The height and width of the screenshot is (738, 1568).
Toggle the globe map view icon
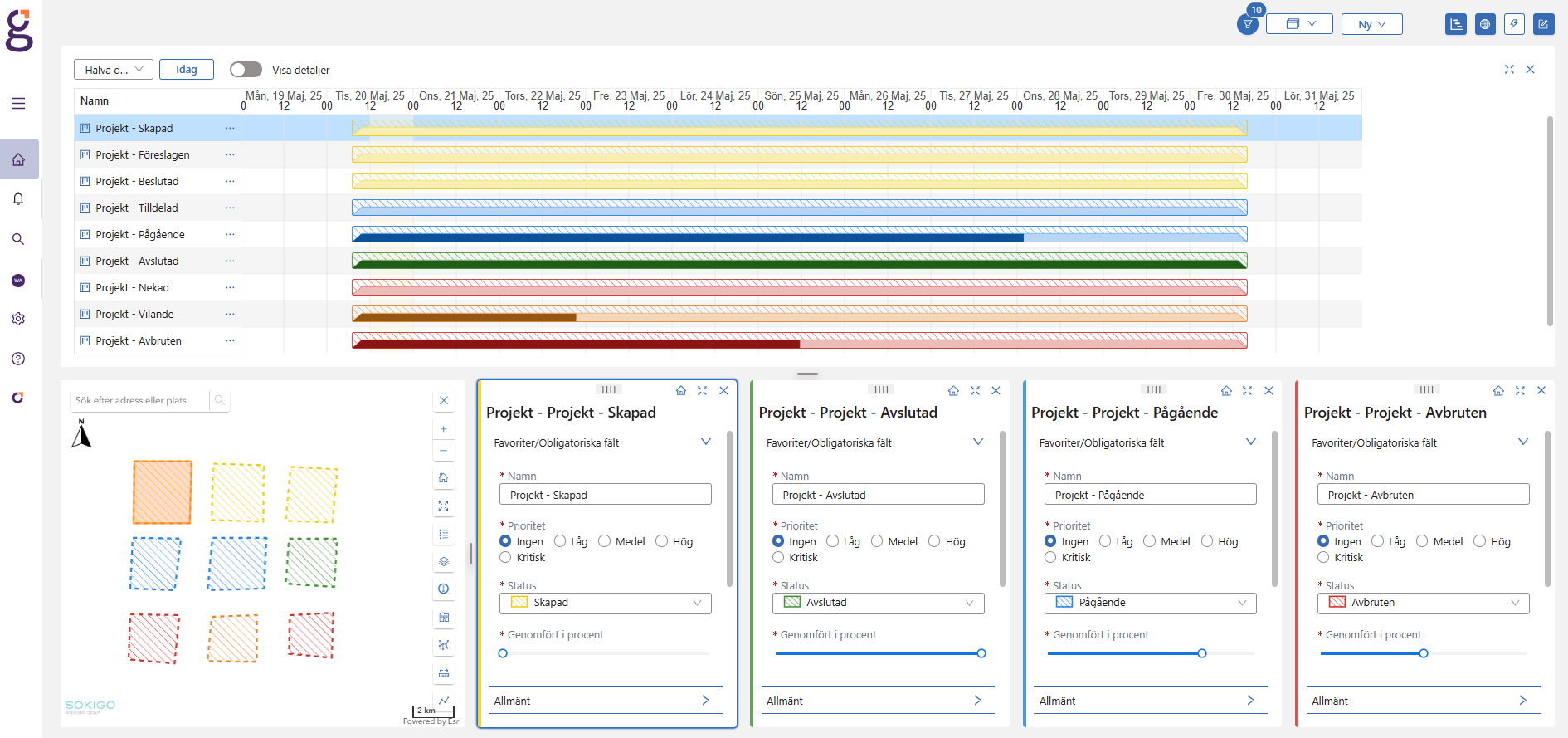click(1485, 24)
